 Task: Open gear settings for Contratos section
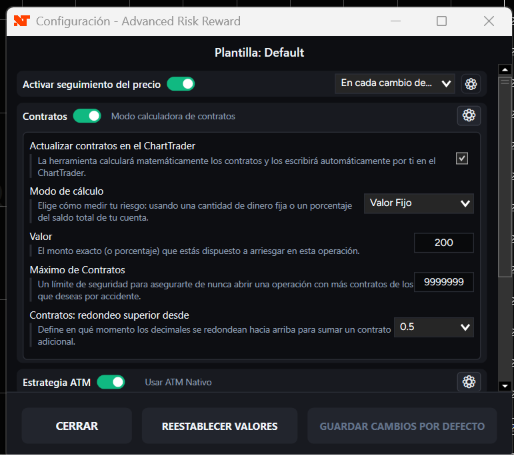point(469,116)
